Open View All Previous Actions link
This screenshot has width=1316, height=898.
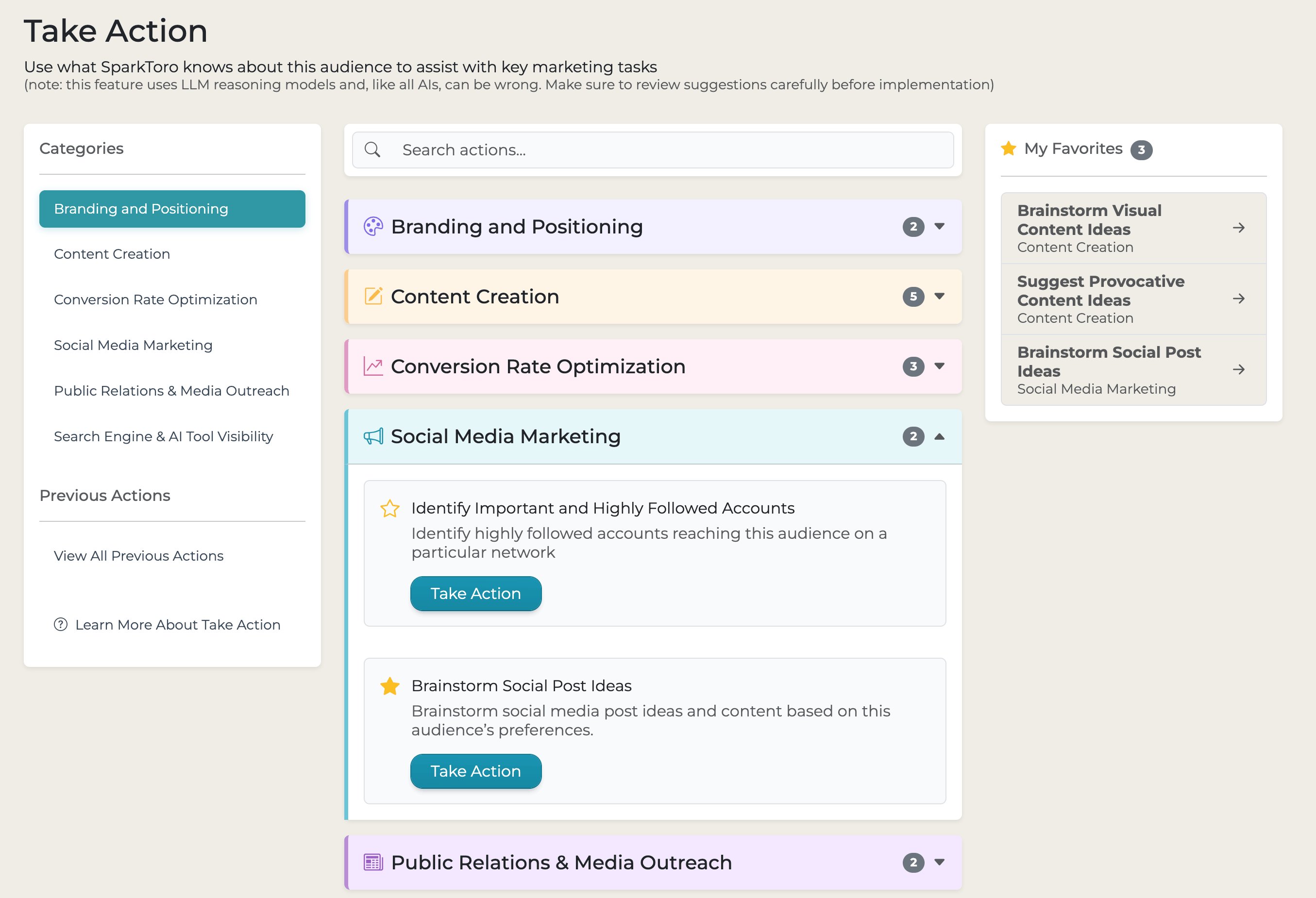138,556
